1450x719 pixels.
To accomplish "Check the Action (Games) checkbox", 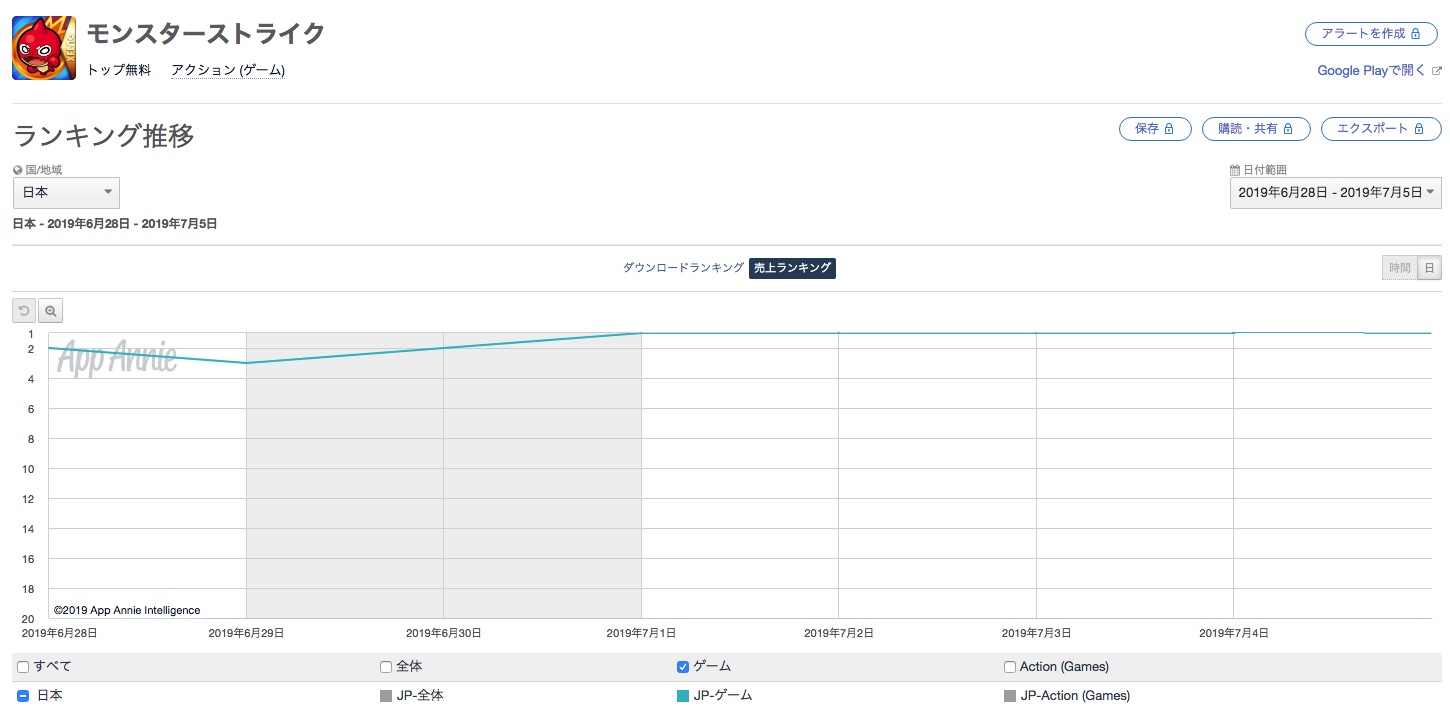I will 1010,667.
